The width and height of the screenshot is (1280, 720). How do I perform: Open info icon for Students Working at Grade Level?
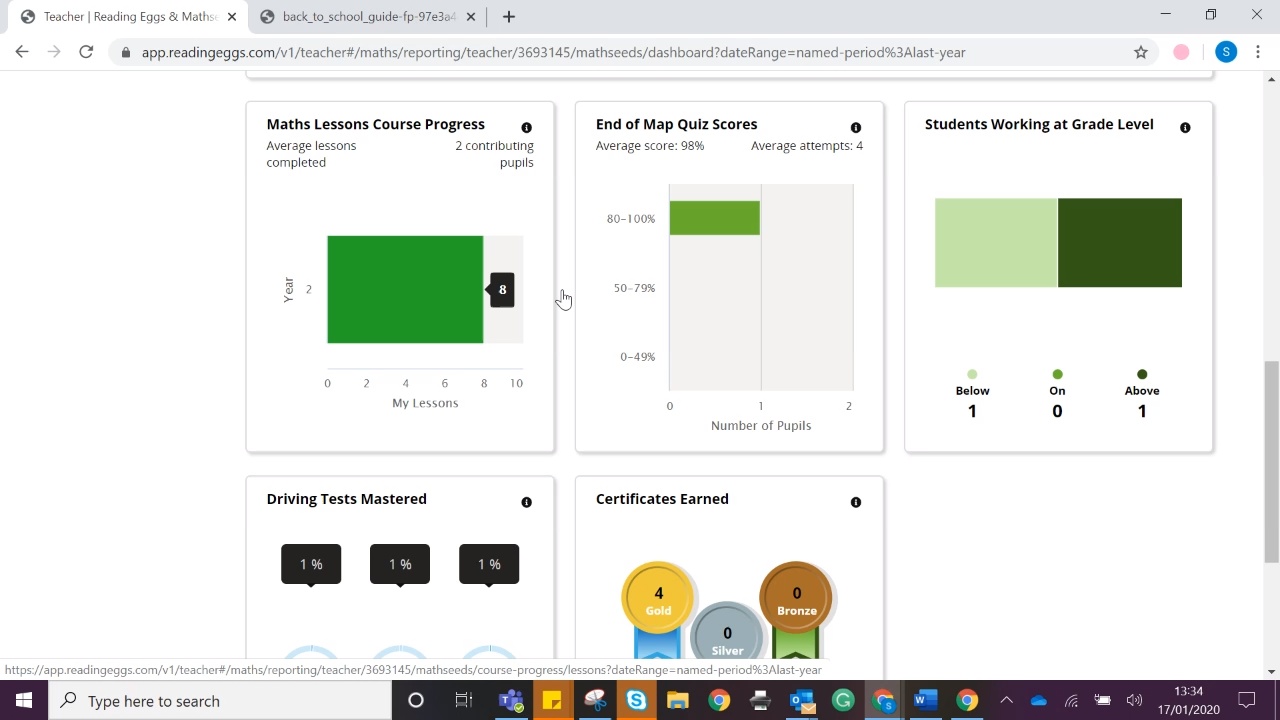pyautogui.click(x=1185, y=128)
